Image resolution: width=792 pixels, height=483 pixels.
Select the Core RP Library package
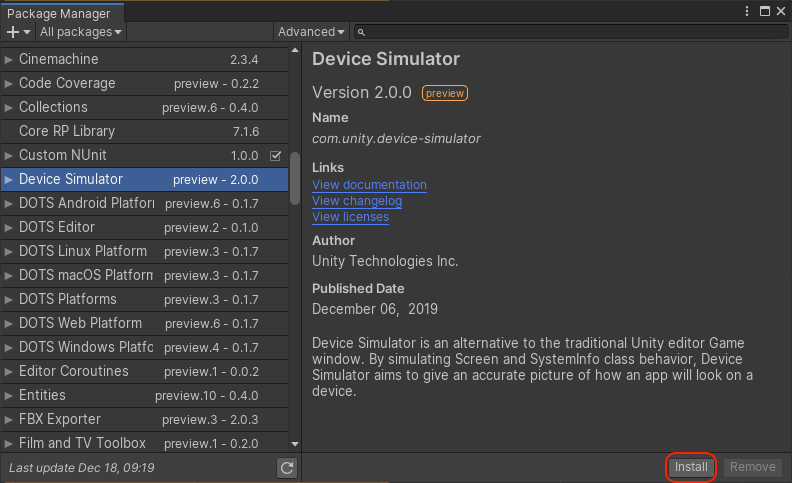[x=144, y=131]
